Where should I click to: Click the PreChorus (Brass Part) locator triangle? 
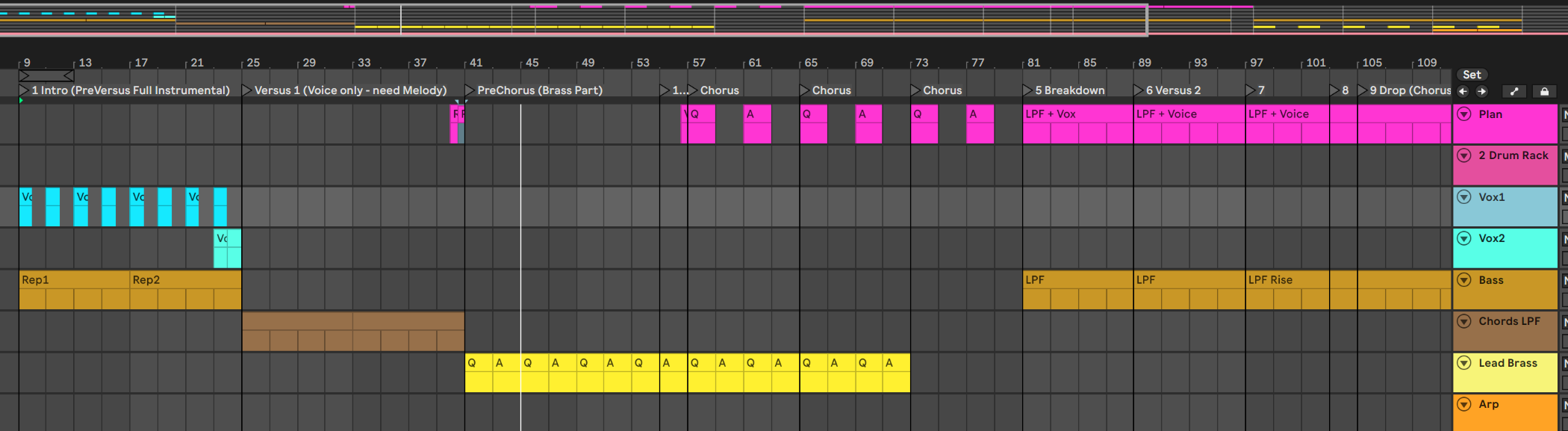click(470, 90)
